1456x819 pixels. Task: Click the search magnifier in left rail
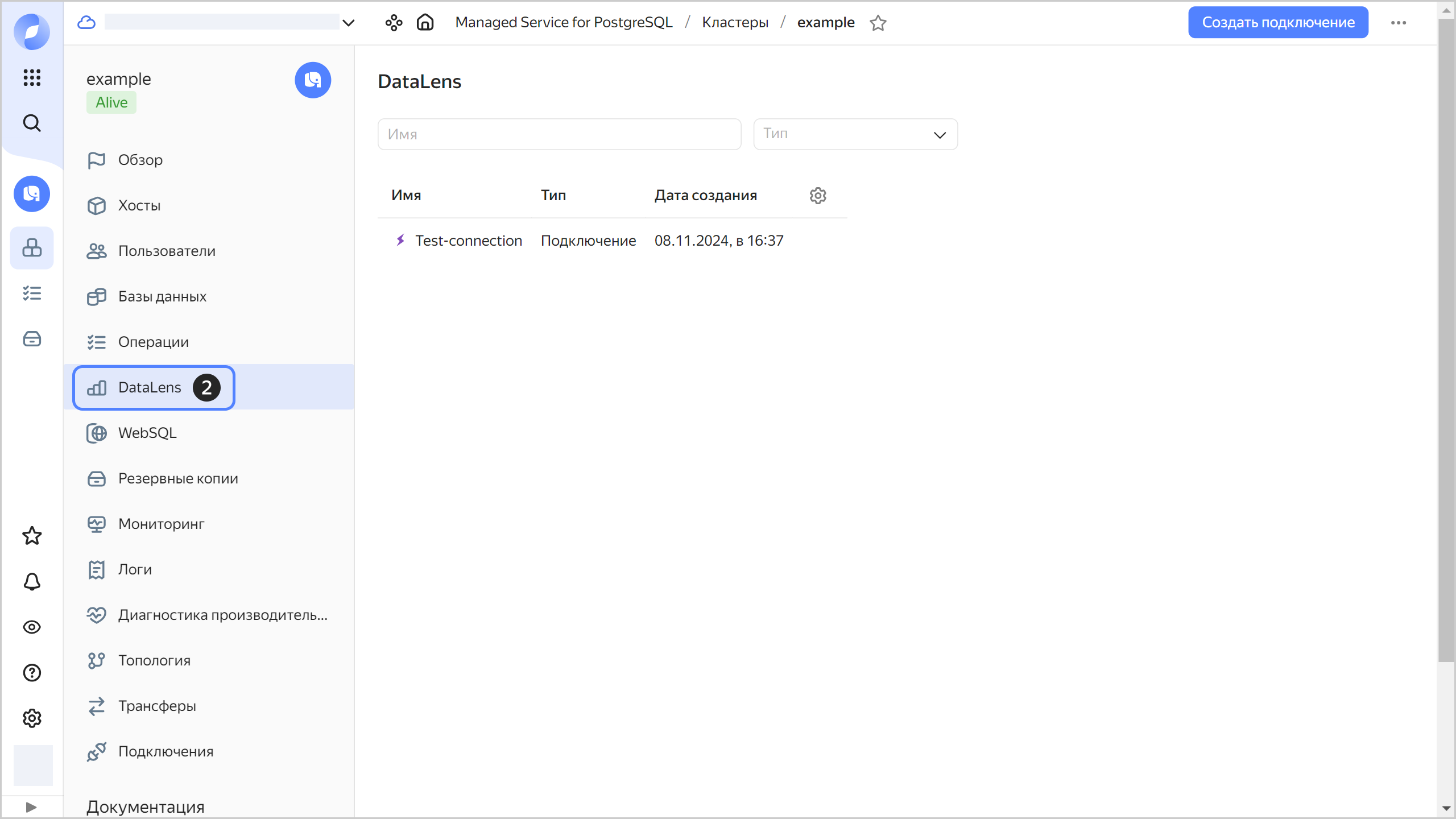tap(32, 123)
